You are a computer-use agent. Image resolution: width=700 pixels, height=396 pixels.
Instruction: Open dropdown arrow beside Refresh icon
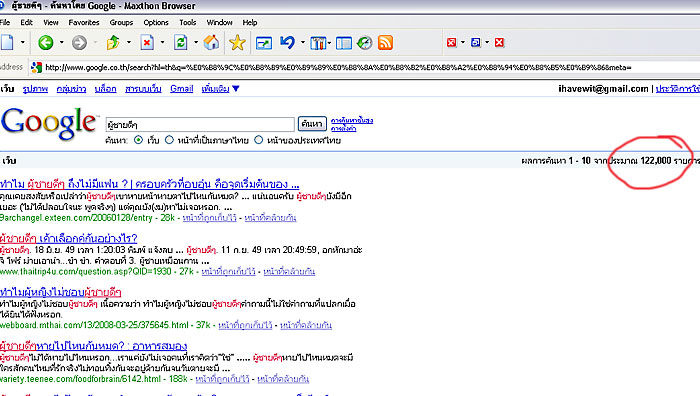click(x=196, y=43)
